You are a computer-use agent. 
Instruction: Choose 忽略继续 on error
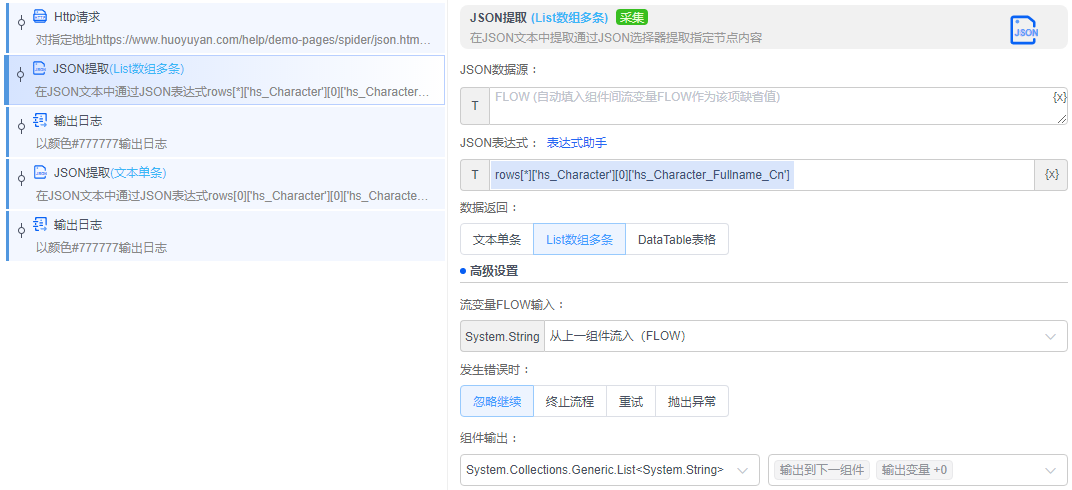tap(497, 401)
